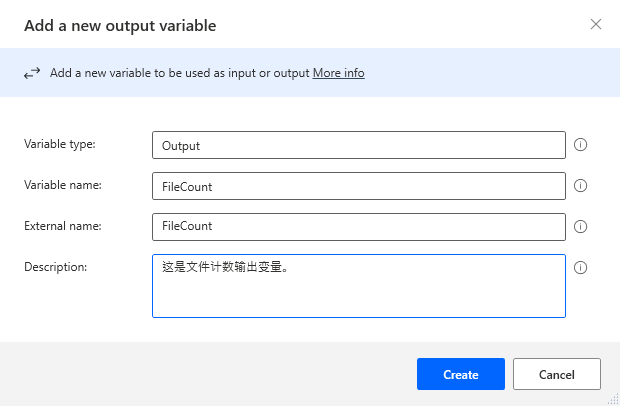Click the 'Variable name:' label
This screenshot has width=620, height=406.
pyautogui.click(x=63, y=185)
